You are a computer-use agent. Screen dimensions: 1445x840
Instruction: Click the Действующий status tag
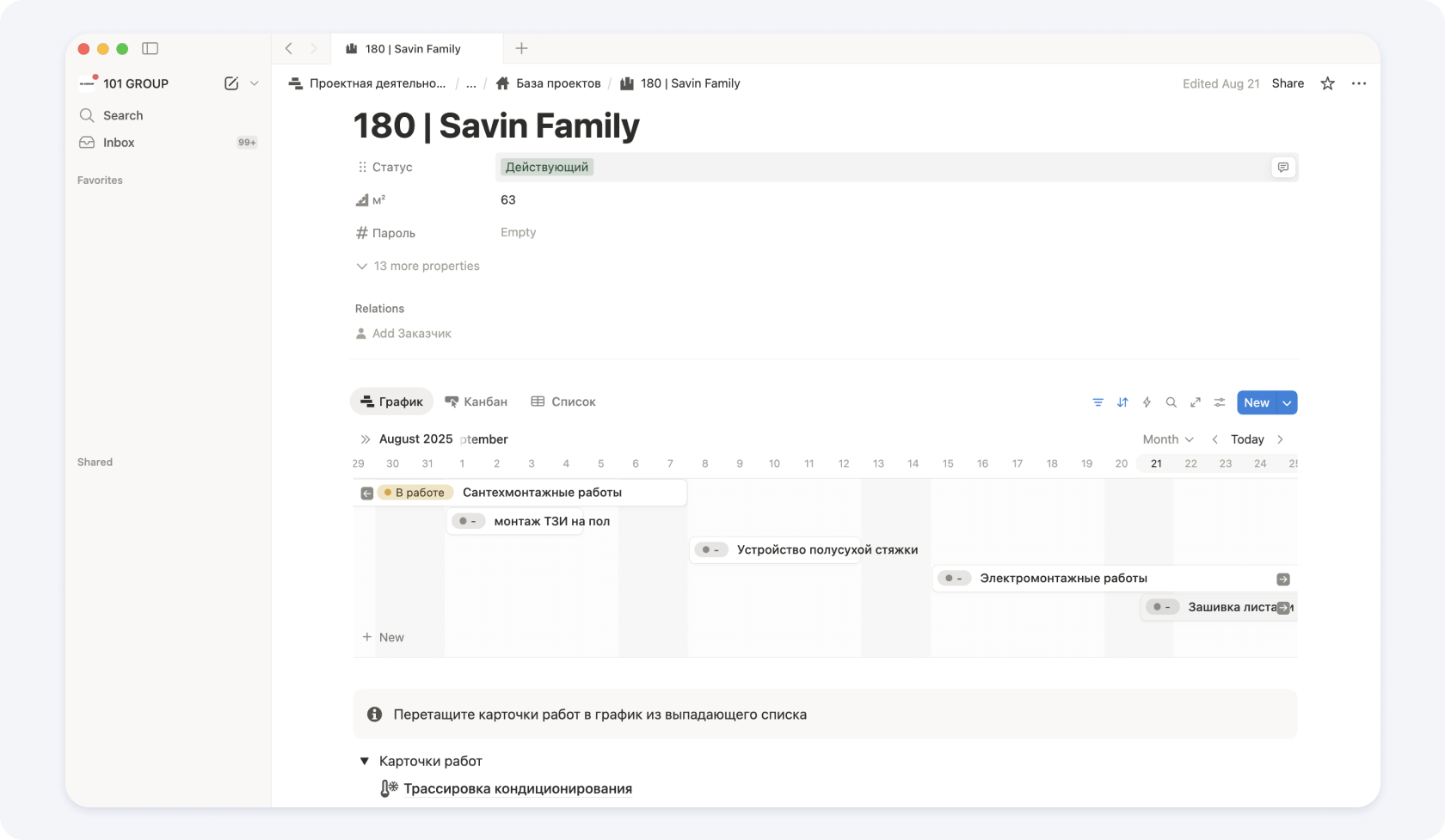point(546,167)
